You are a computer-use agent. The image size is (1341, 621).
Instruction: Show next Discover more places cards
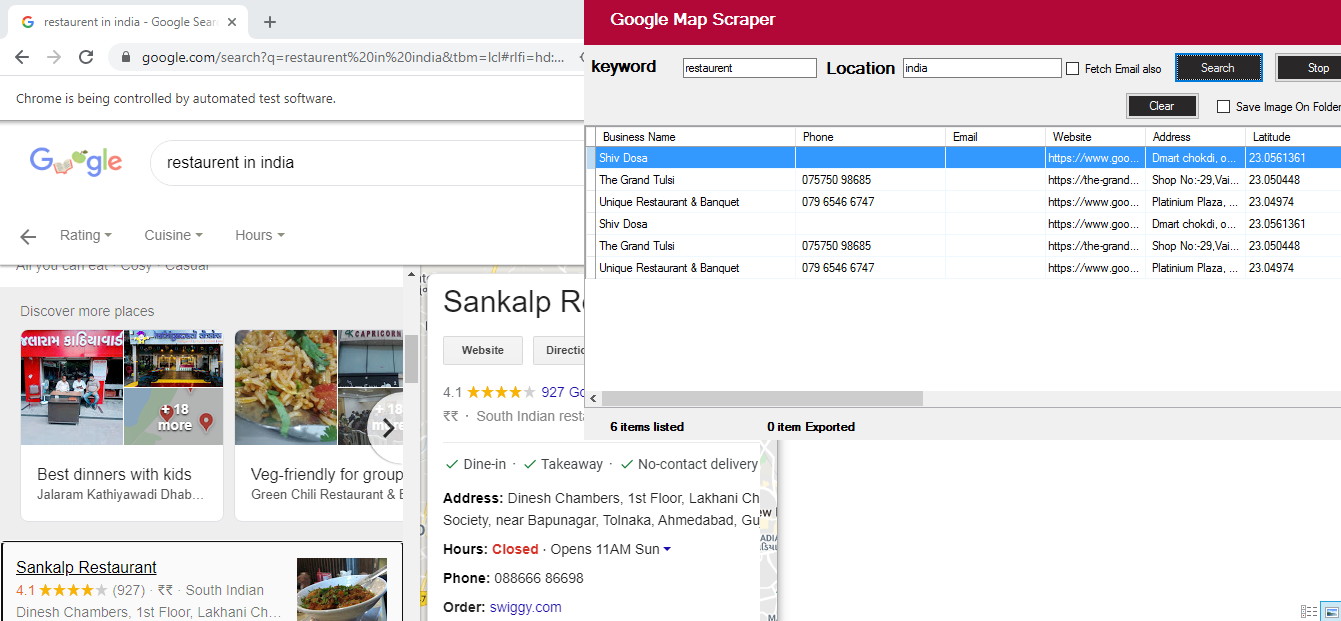[386, 428]
